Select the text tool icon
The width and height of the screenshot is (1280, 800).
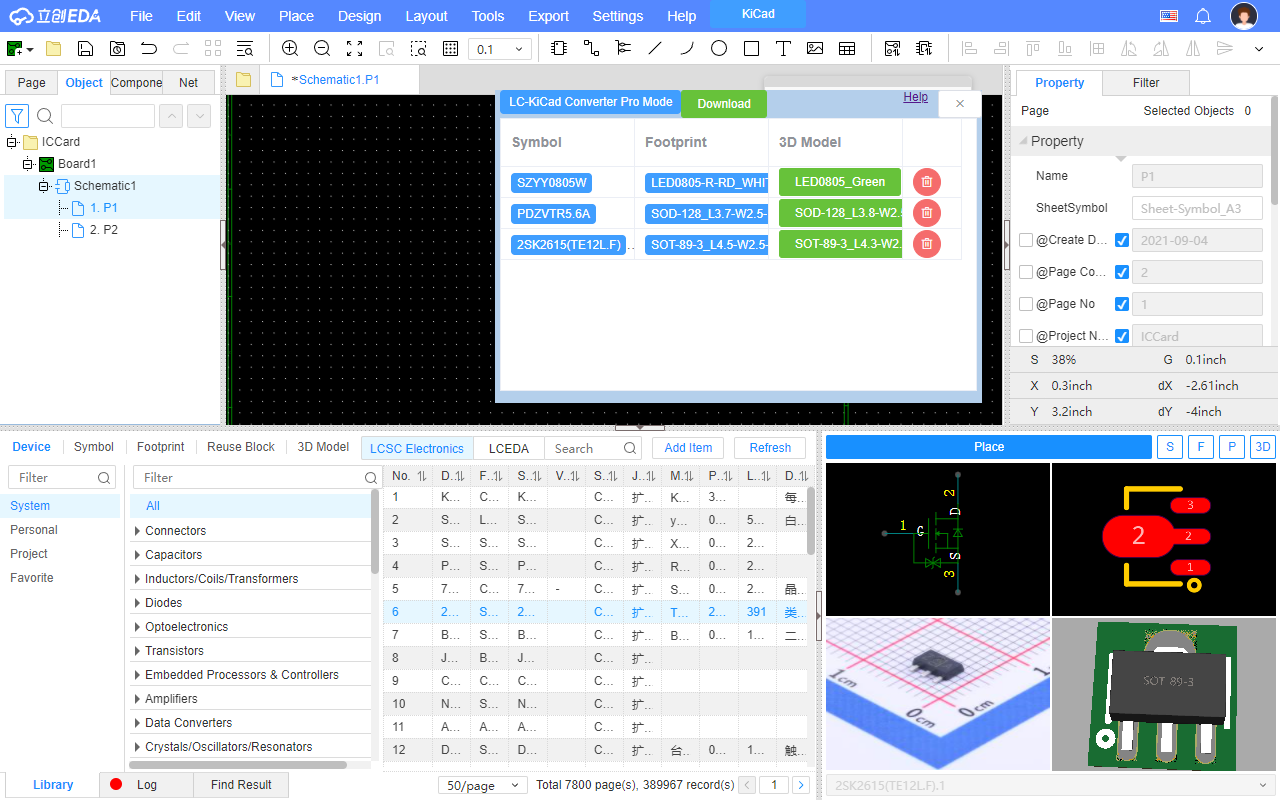pos(783,48)
